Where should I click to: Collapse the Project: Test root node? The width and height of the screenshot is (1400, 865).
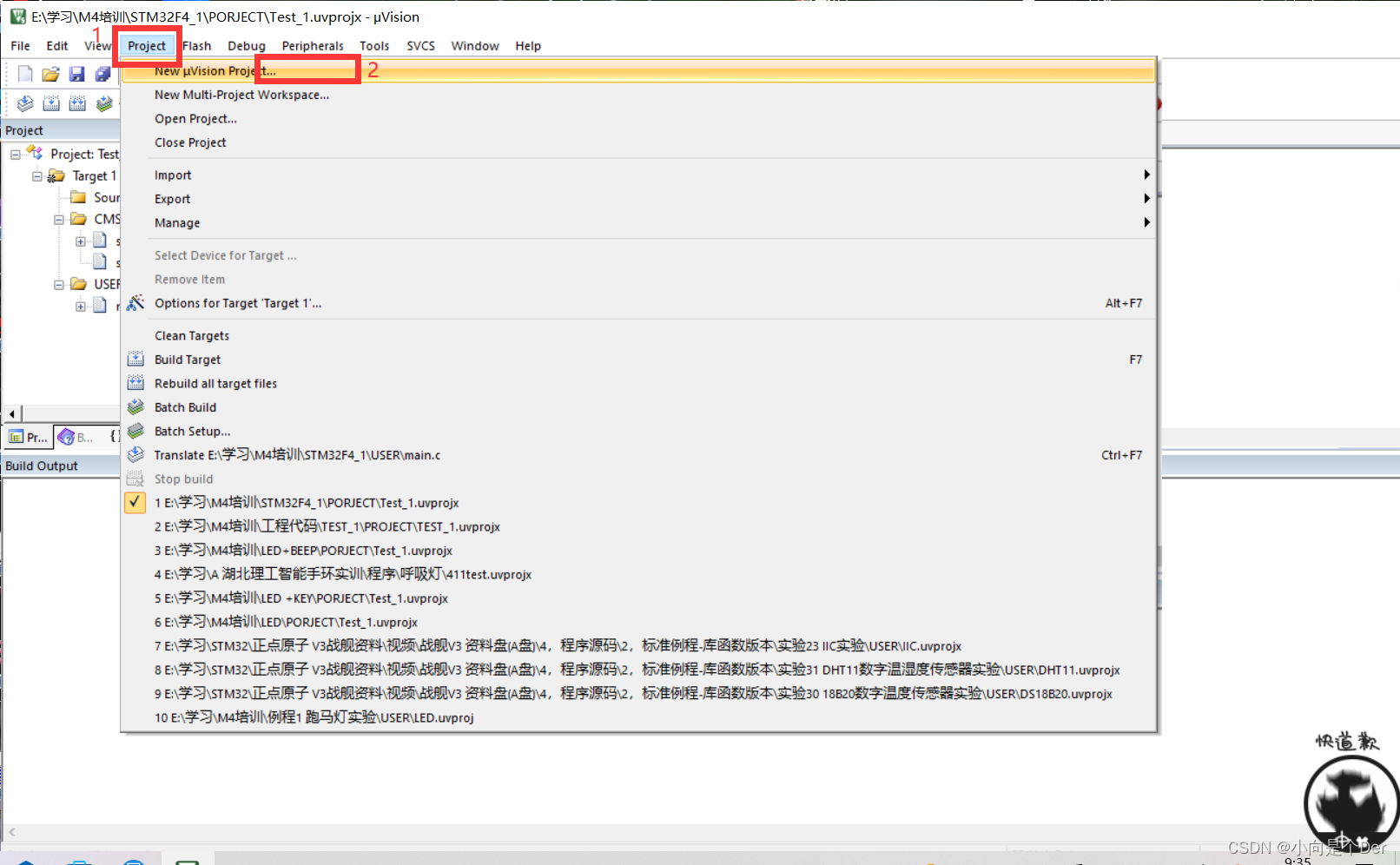16,155
